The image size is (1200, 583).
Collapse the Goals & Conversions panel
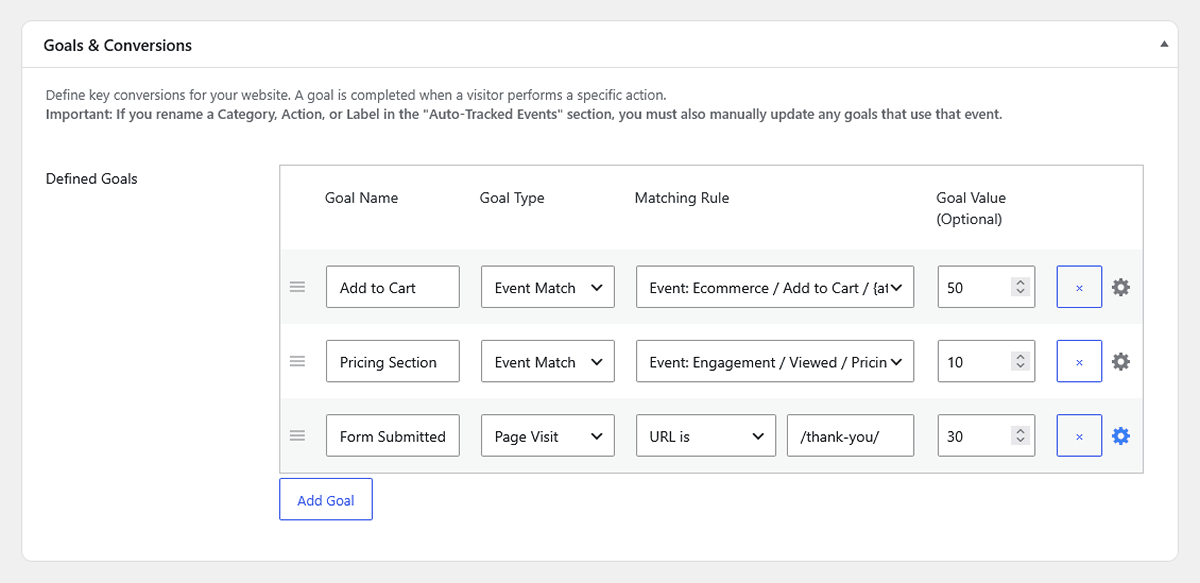click(x=1163, y=45)
